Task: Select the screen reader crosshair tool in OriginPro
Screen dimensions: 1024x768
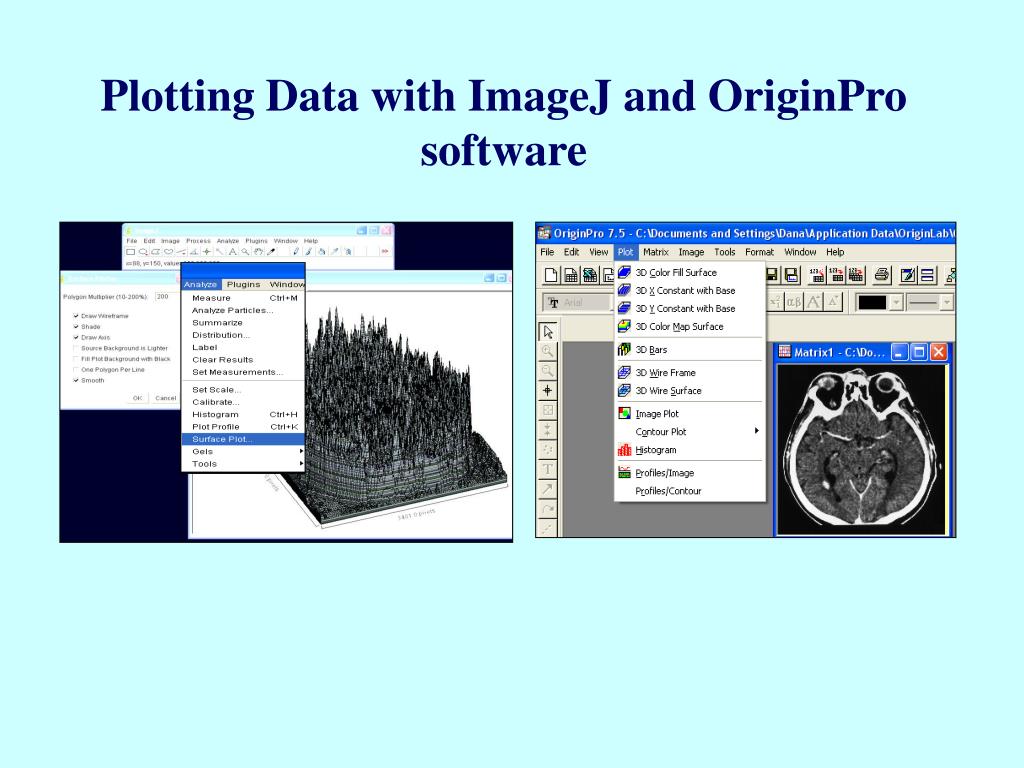Action: 547,391
